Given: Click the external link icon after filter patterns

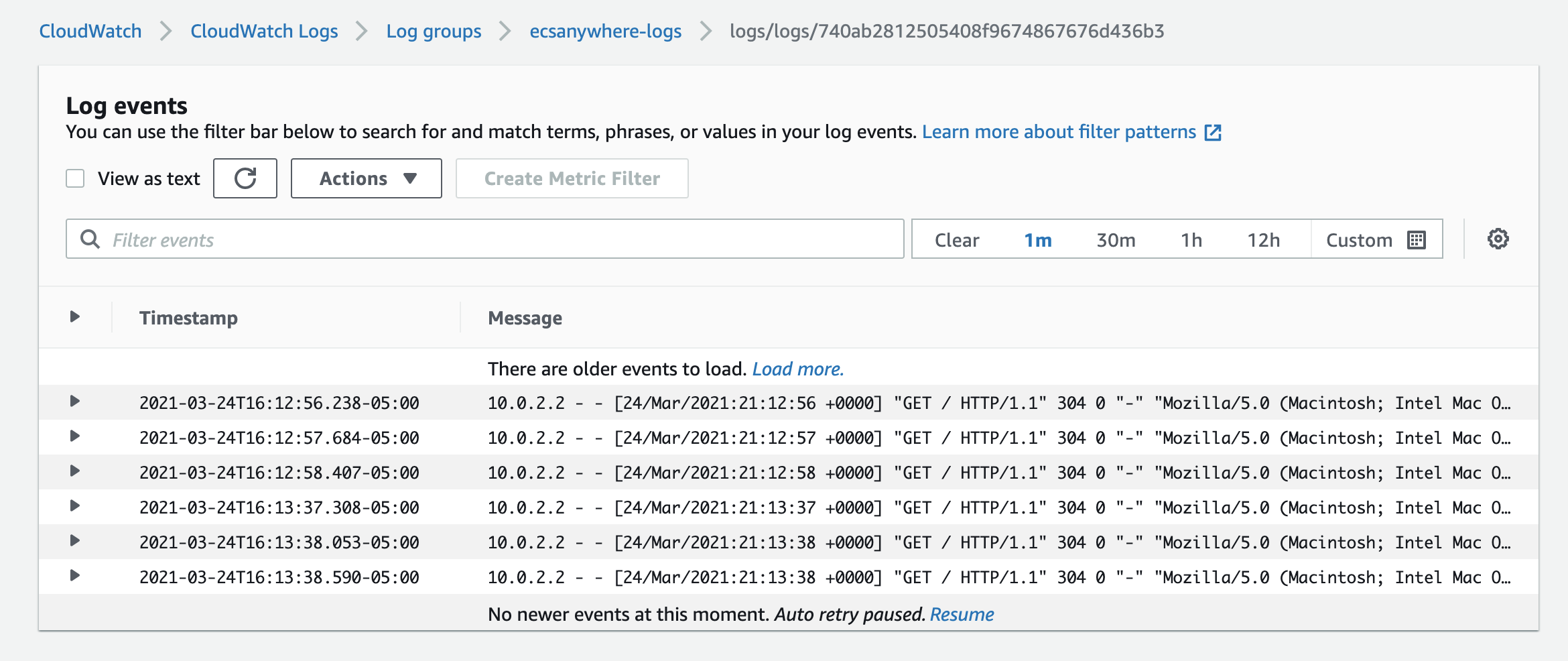Looking at the screenshot, I should pos(1213,133).
